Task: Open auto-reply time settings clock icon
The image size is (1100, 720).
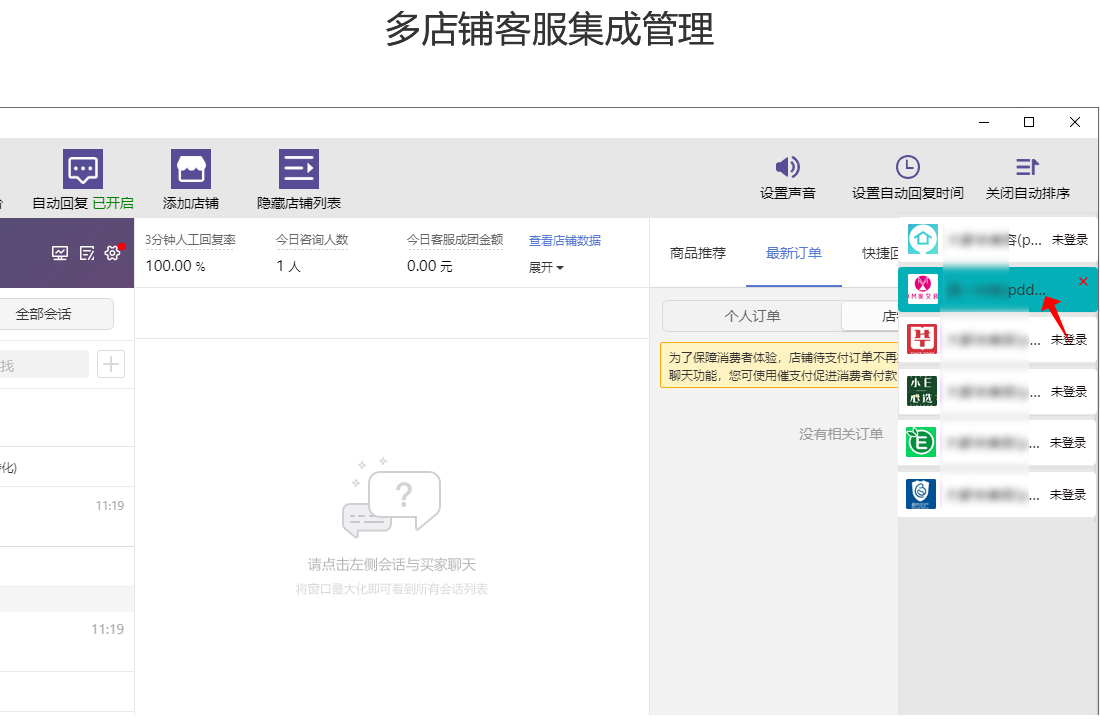Action: pos(907,168)
